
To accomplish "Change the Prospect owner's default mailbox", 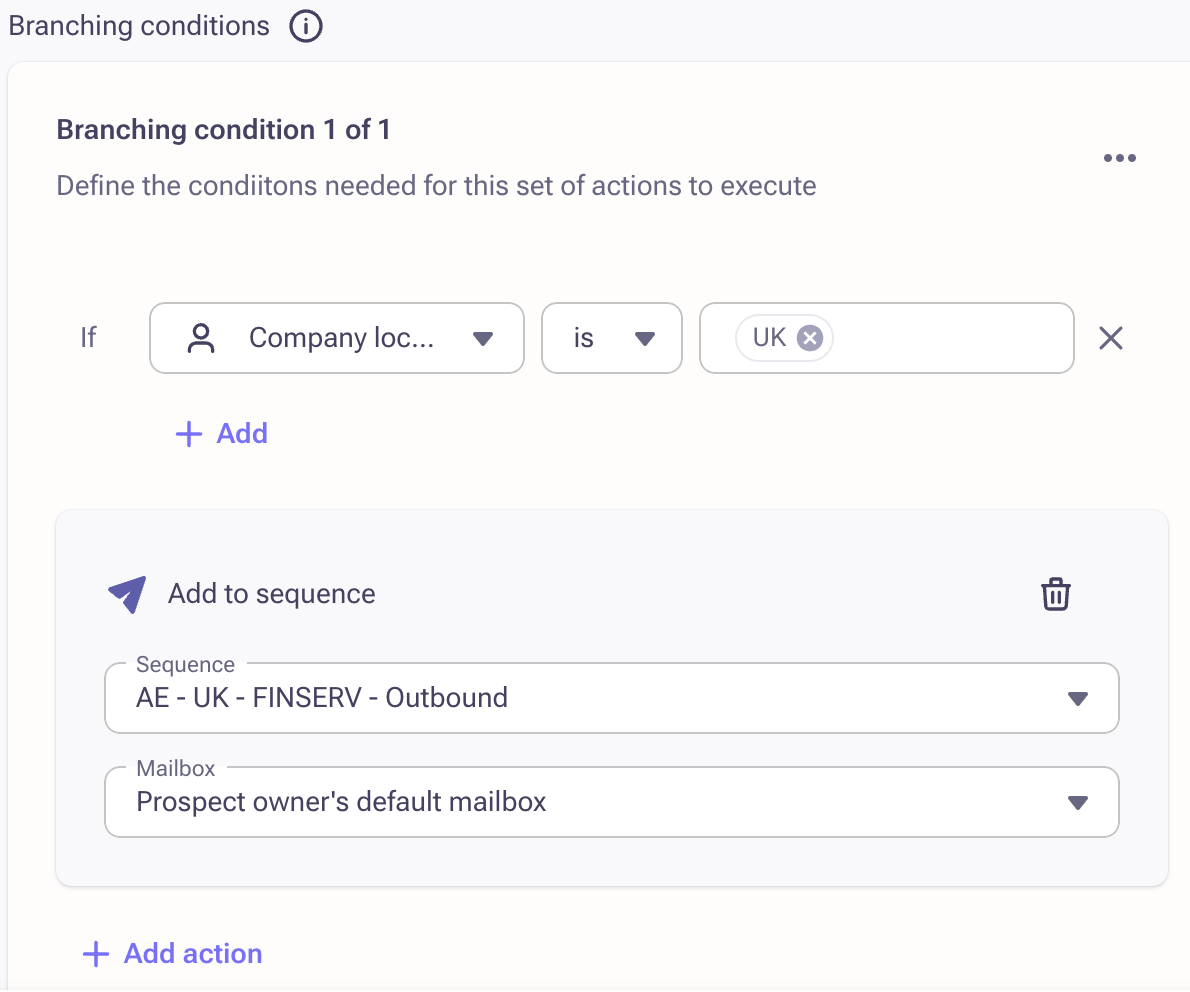I will 610,801.
